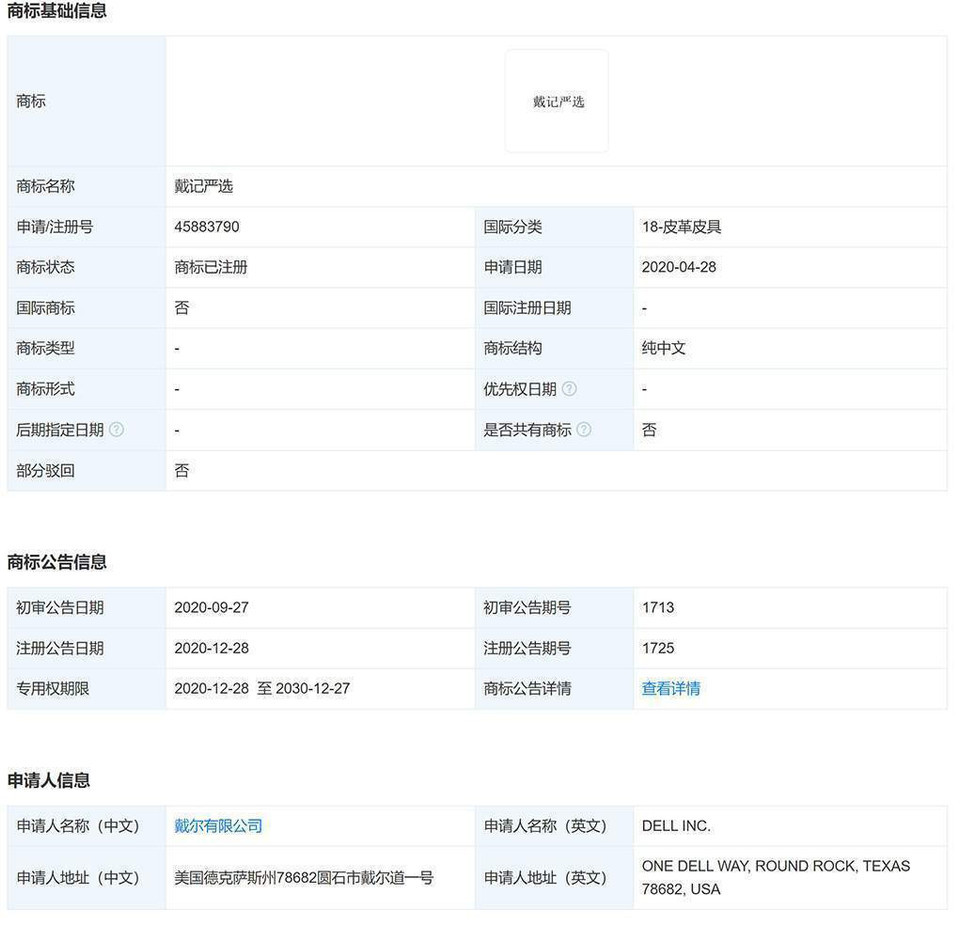960x941 pixels.
Task: Click help icon next to 是否共有商标
Action: click(x=584, y=430)
